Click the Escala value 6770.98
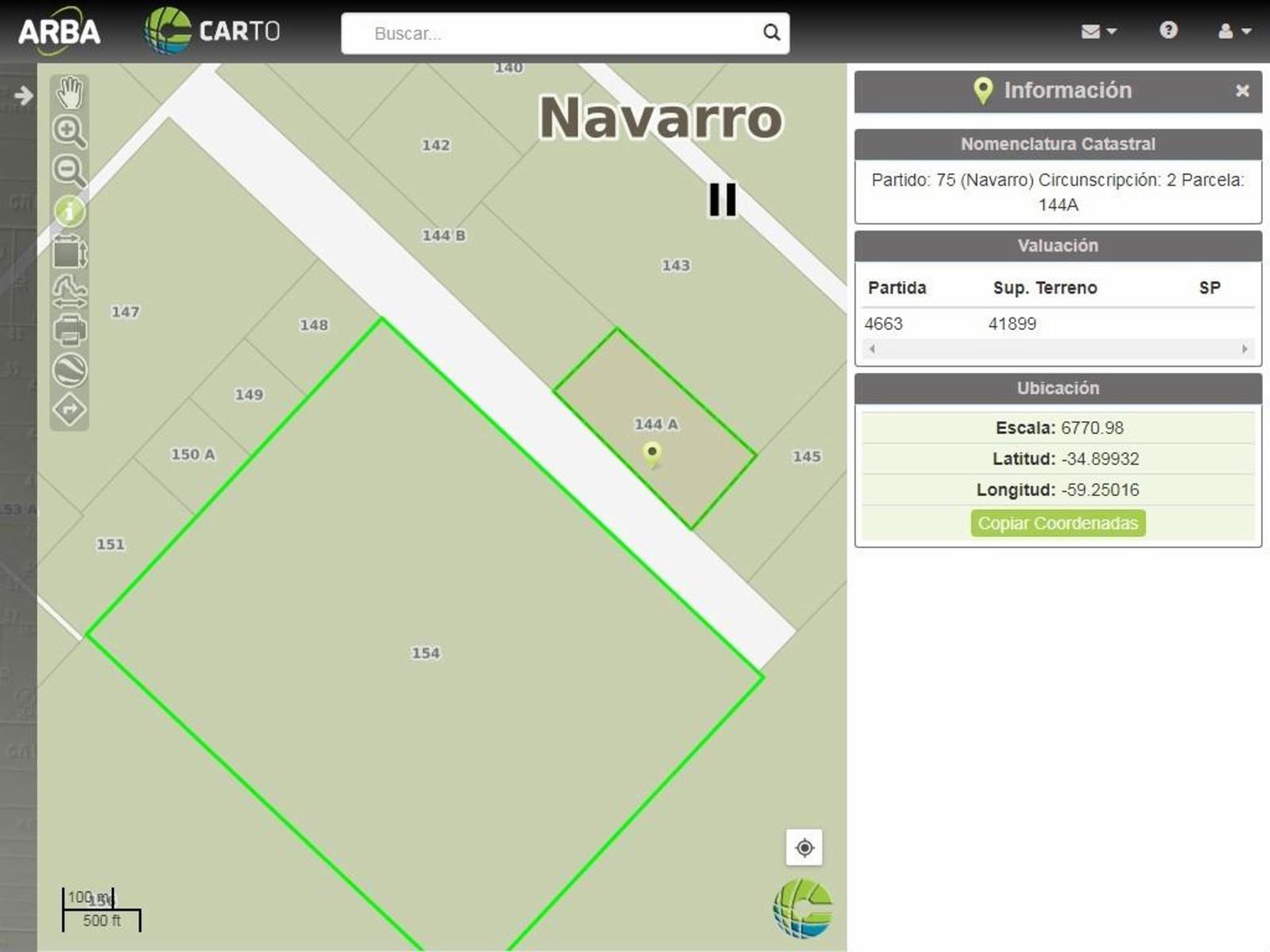The height and width of the screenshot is (952, 1270). 1092,428
